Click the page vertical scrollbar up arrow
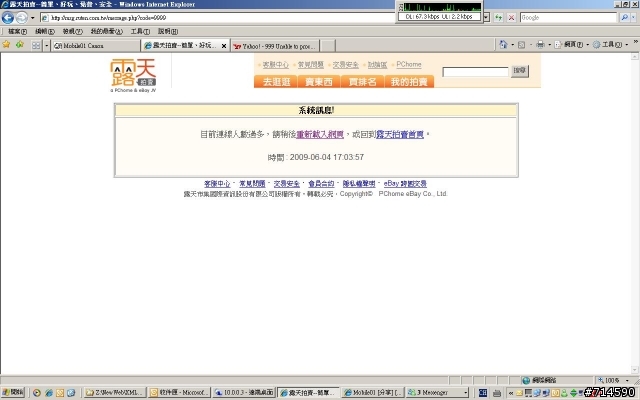Screen dimensions: 640x400 click(x=635, y=57)
